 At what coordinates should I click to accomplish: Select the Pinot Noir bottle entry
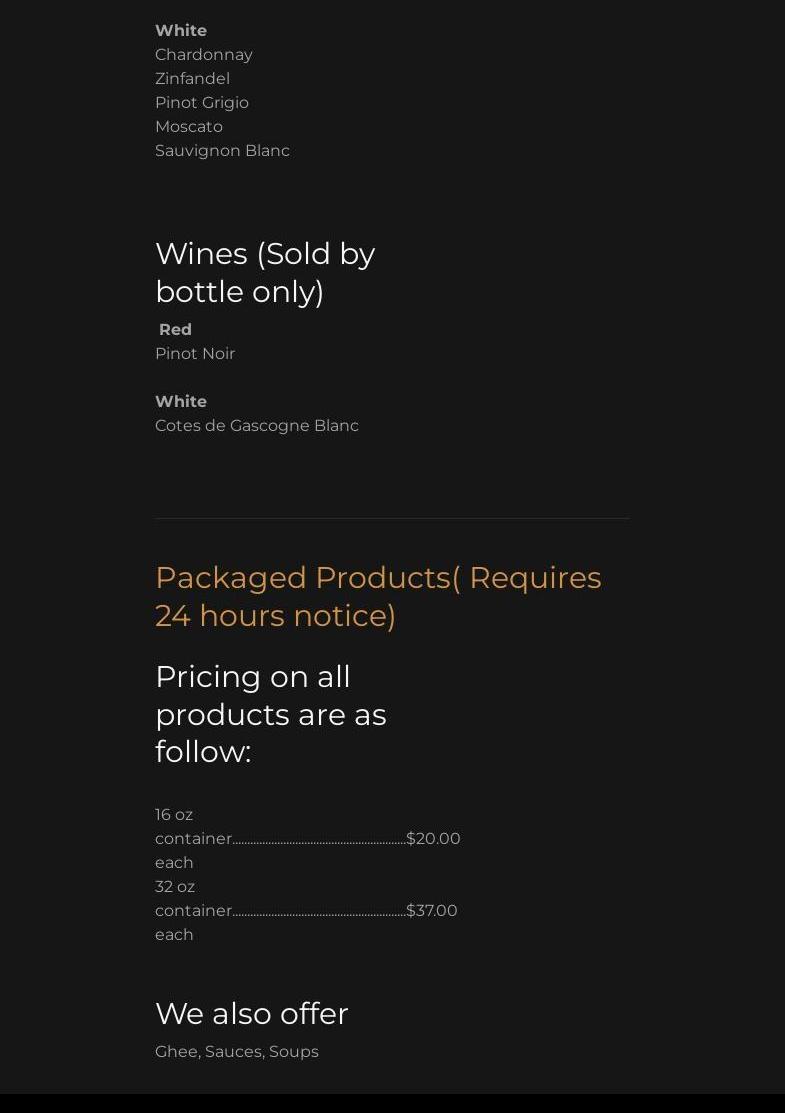195,354
